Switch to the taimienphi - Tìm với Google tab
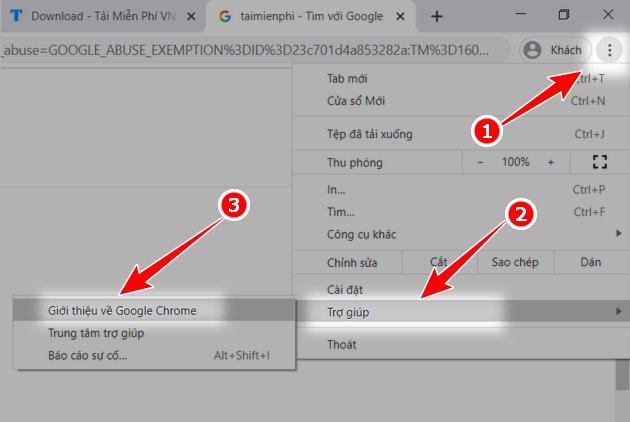 311,16
